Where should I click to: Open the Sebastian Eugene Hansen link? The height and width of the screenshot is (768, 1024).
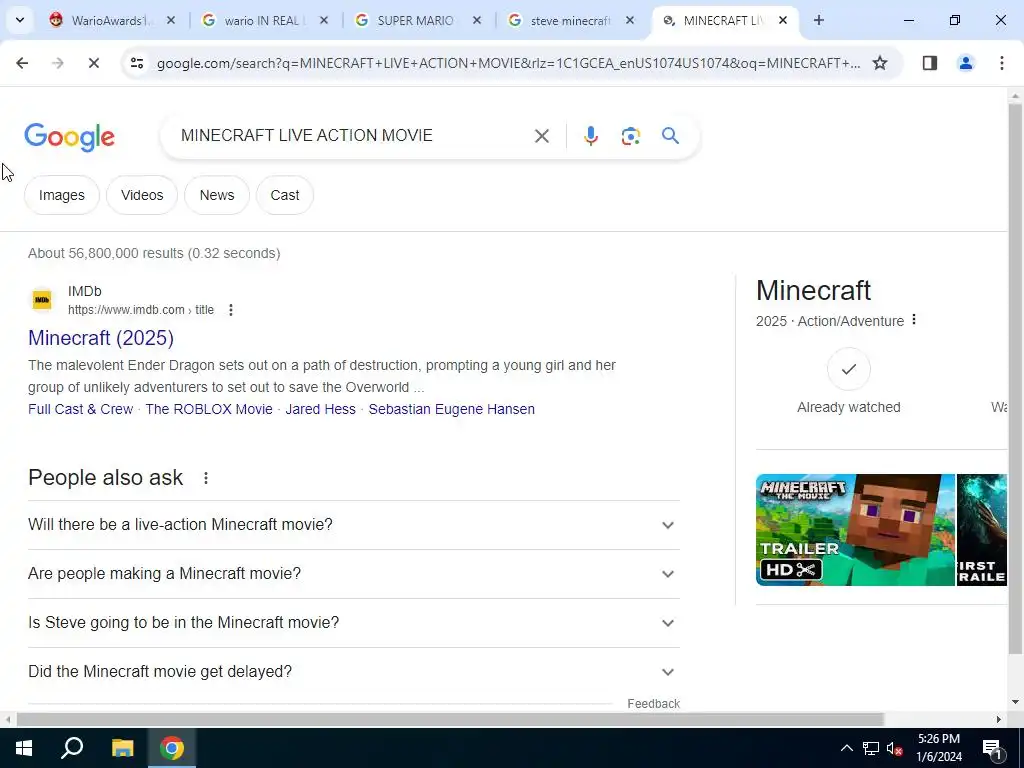pos(451,409)
